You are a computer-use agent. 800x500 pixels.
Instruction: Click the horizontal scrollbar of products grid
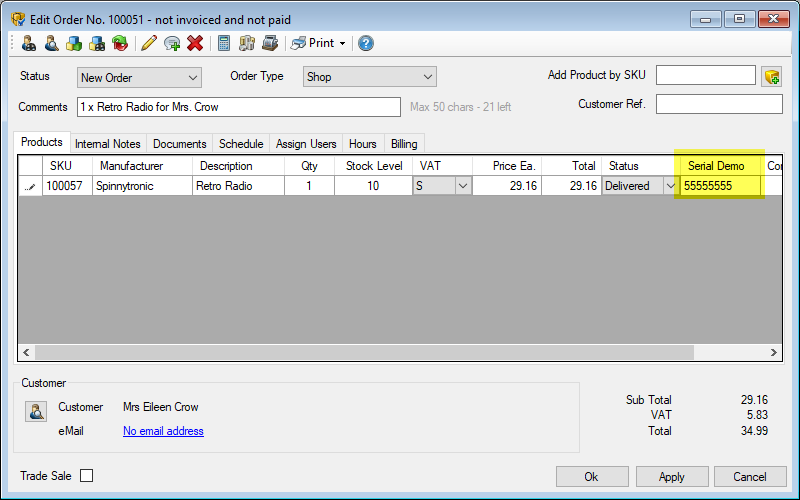click(360, 353)
